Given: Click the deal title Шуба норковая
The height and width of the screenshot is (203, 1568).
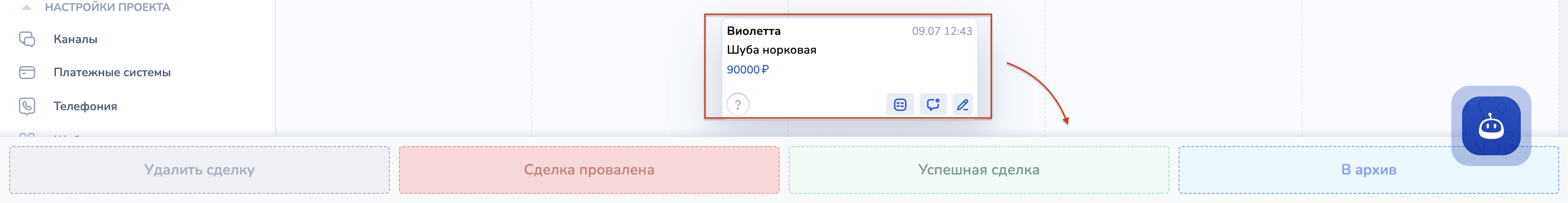Looking at the screenshot, I should pyautogui.click(x=771, y=50).
